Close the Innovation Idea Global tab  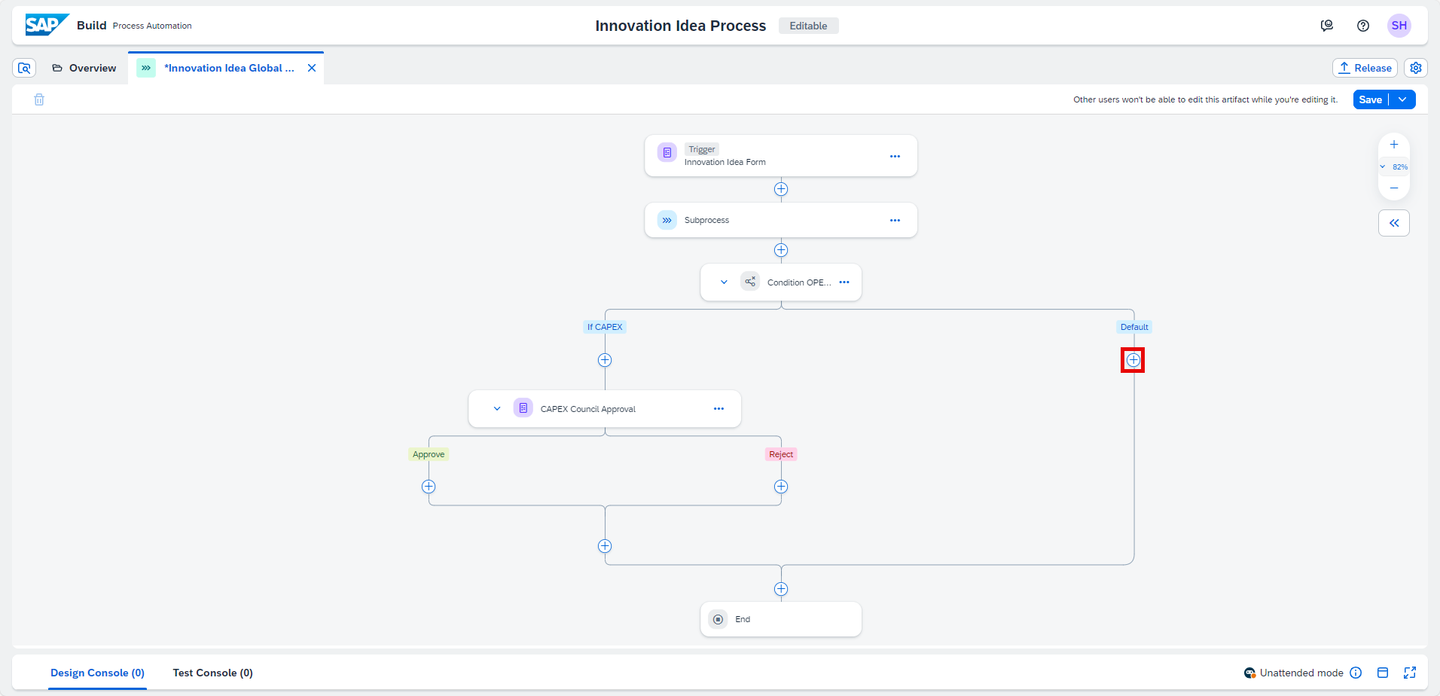311,68
